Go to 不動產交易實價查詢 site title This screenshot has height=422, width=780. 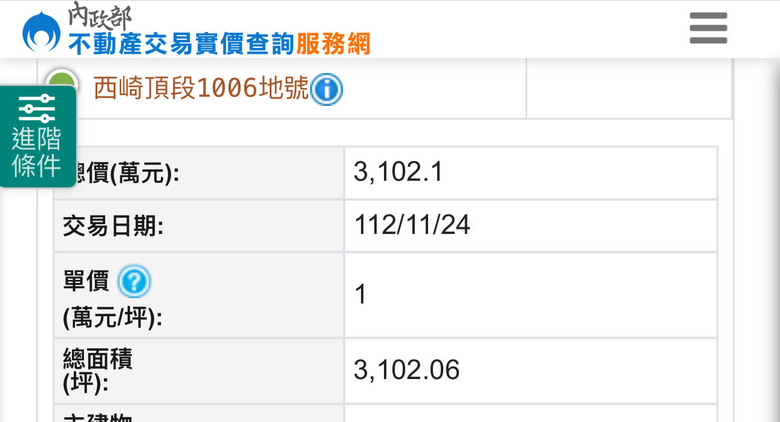point(181,43)
